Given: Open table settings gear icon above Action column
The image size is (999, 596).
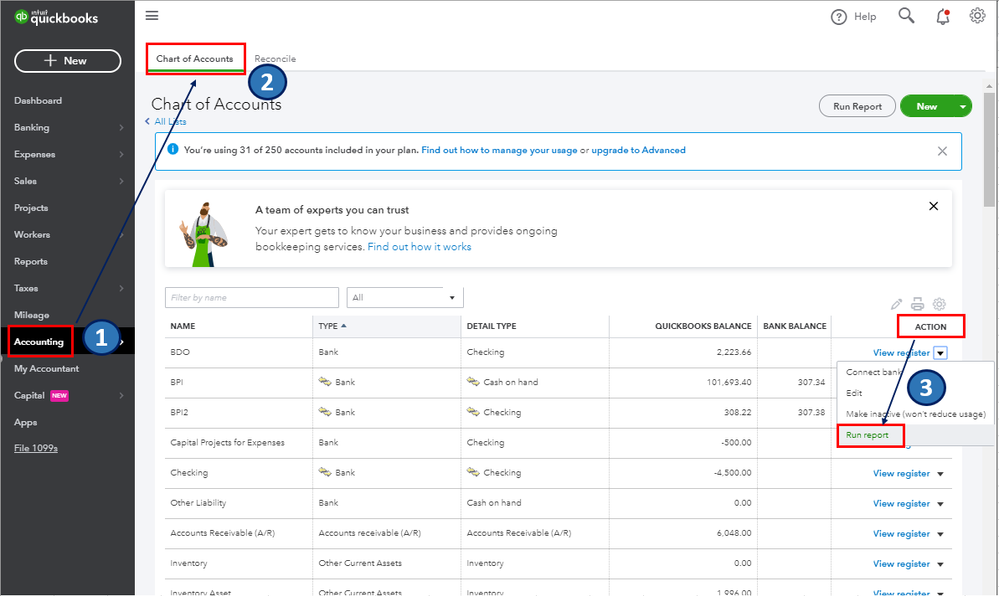Looking at the screenshot, I should pos(939,304).
